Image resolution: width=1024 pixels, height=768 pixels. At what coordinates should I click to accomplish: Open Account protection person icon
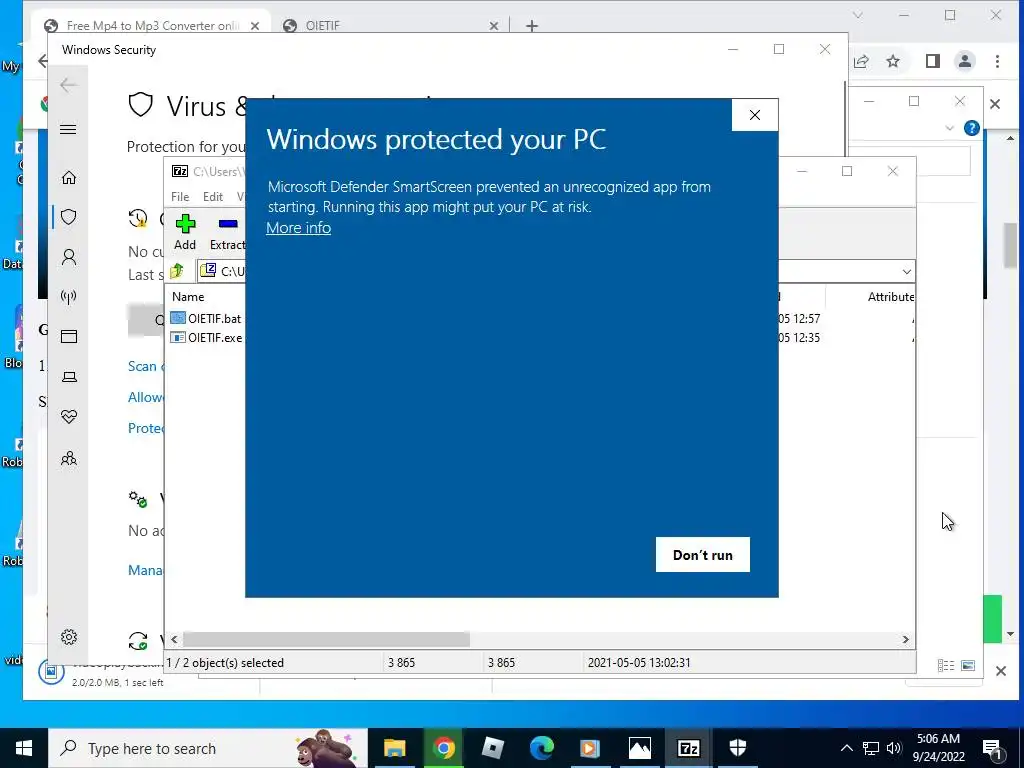pos(69,257)
